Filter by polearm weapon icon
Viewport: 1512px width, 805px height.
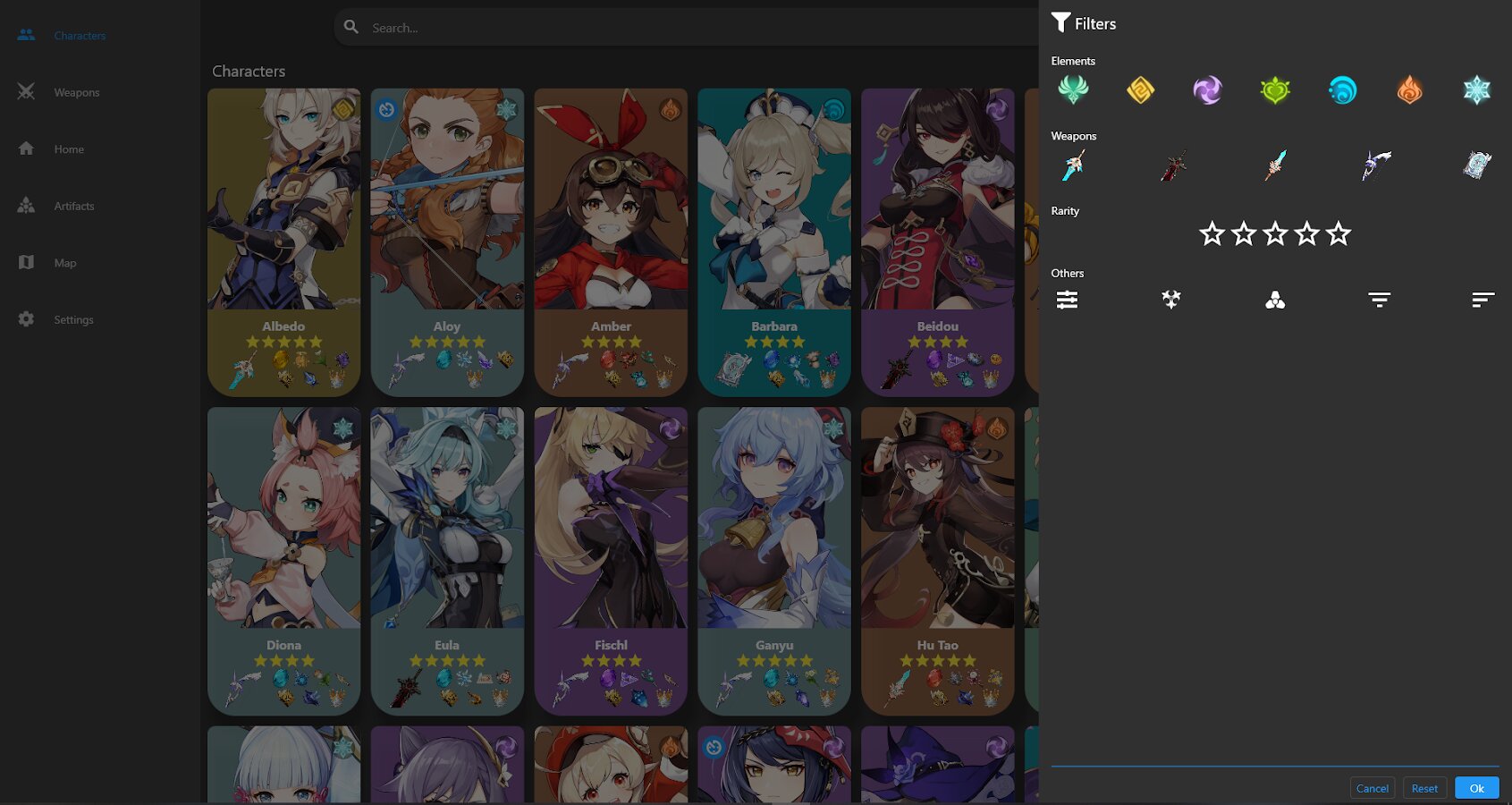[x=1275, y=165]
